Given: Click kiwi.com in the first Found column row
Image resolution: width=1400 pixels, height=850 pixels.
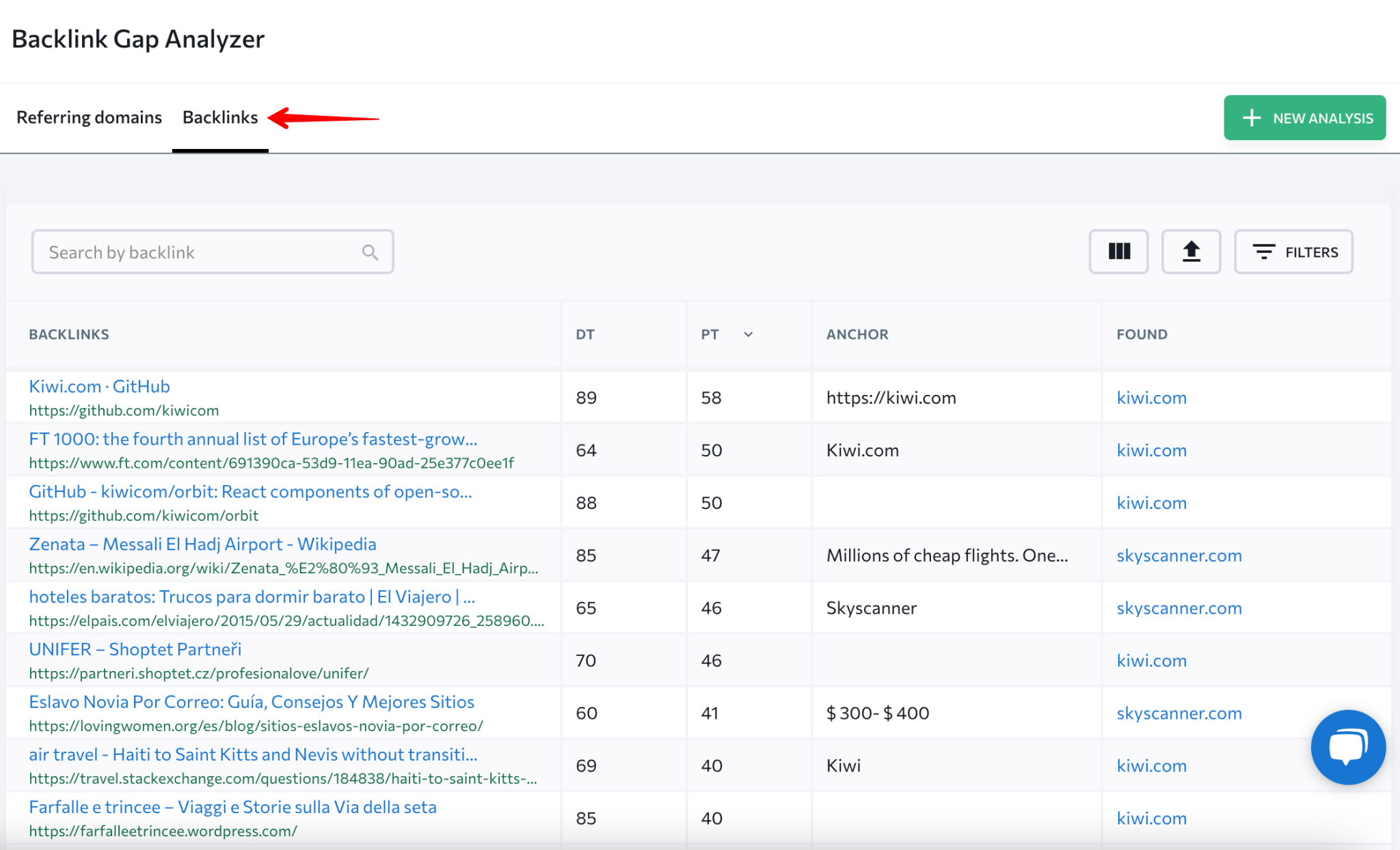Looking at the screenshot, I should click(x=1151, y=397).
